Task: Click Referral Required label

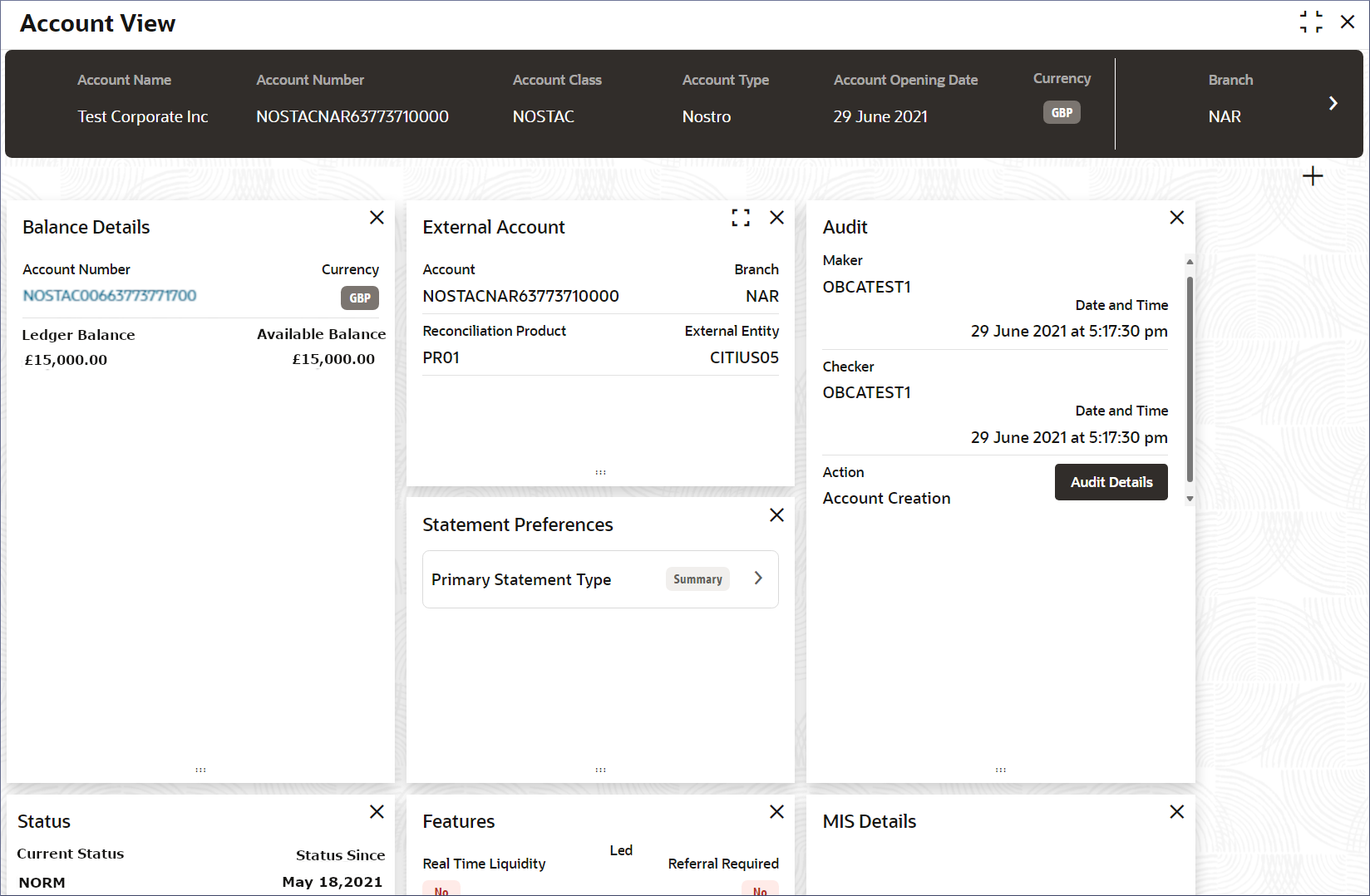Action: pyautogui.click(x=723, y=864)
